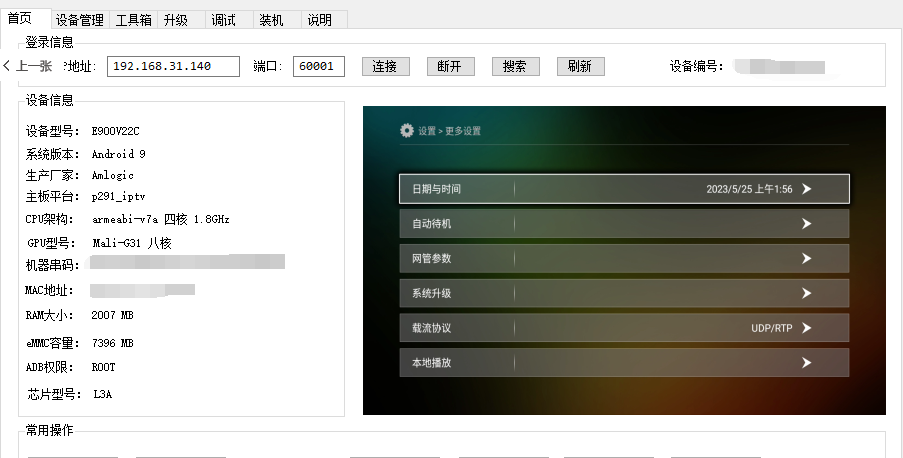
Task: Click the 断开 button
Action: point(451,66)
